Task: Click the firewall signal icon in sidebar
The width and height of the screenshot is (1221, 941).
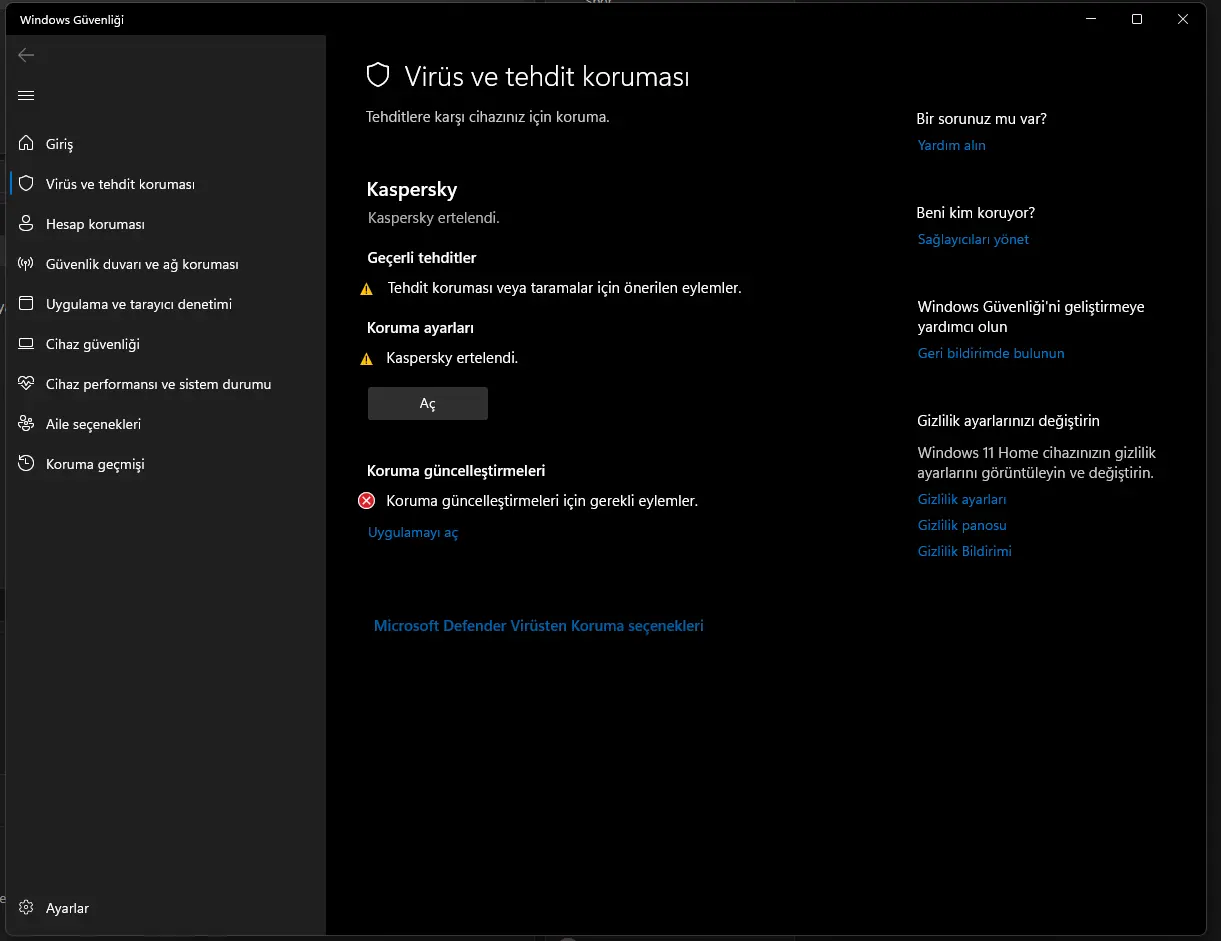Action: pyautogui.click(x=27, y=264)
